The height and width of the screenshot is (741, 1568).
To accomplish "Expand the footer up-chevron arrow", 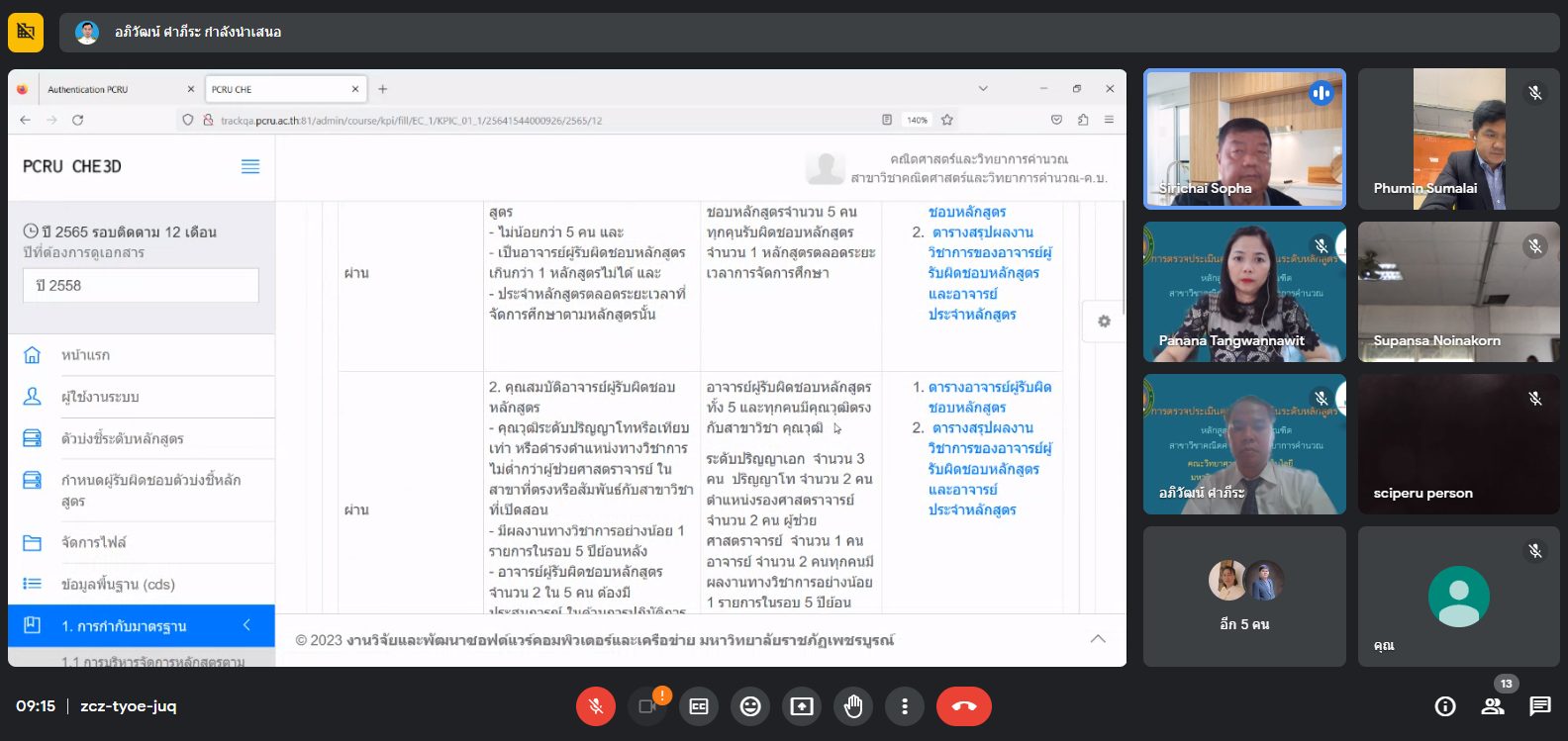I will pyautogui.click(x=1098, y=639).
